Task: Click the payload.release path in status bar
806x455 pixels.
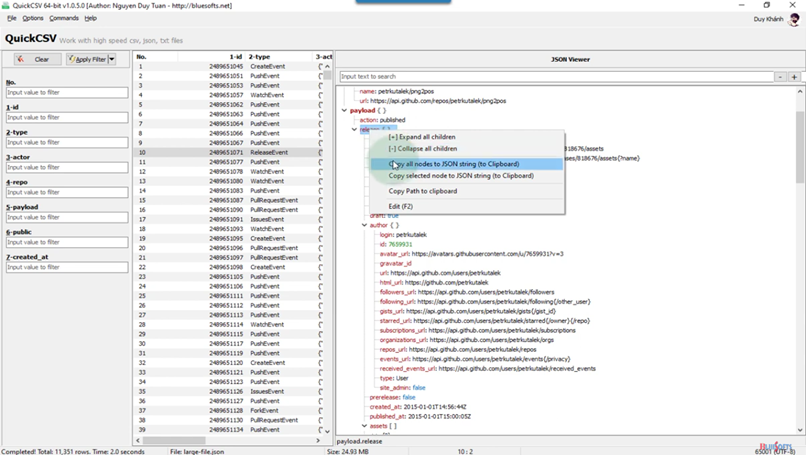Action: [359, 441]
